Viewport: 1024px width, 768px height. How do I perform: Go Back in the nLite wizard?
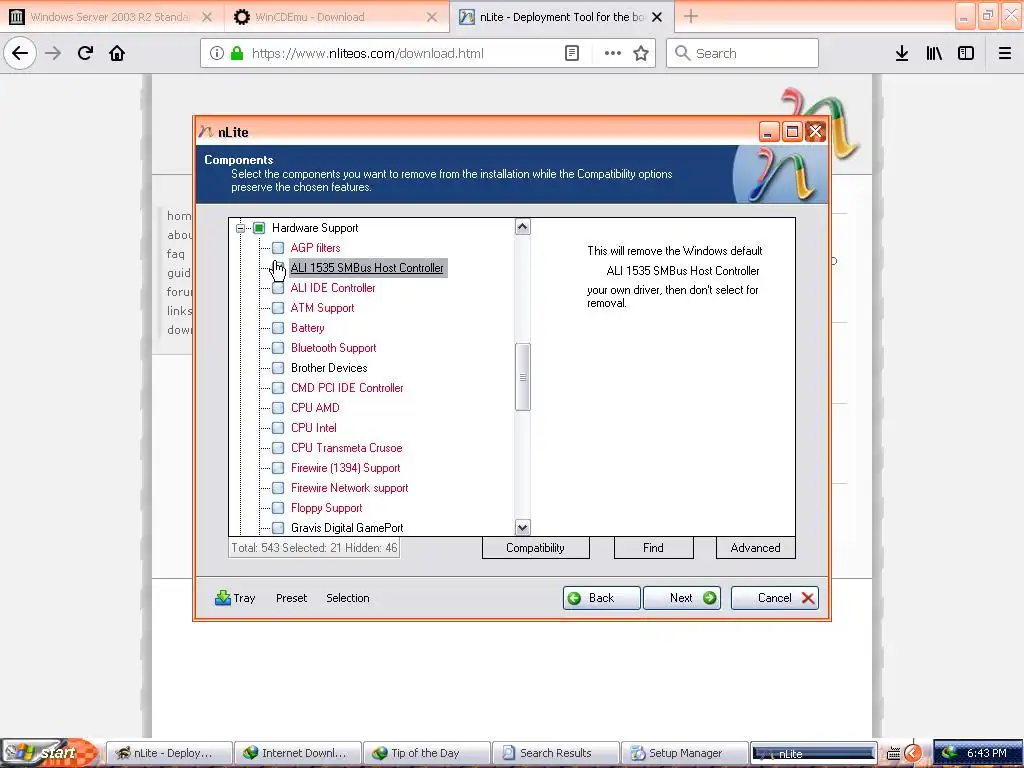[x=601, y=598]
